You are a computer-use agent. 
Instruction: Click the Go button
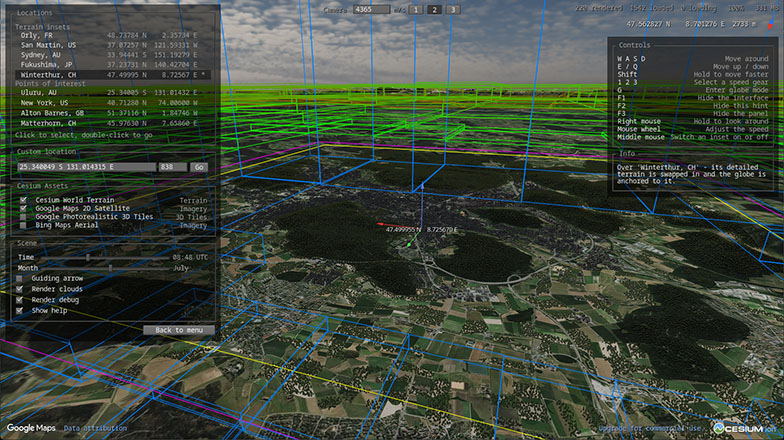tap(199, 167)
